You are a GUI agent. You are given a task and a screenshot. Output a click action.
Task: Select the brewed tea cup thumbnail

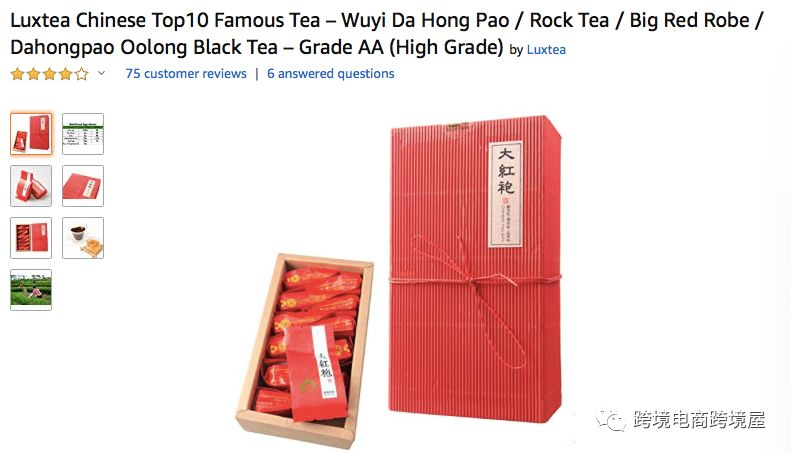click(x=83, y=238)
